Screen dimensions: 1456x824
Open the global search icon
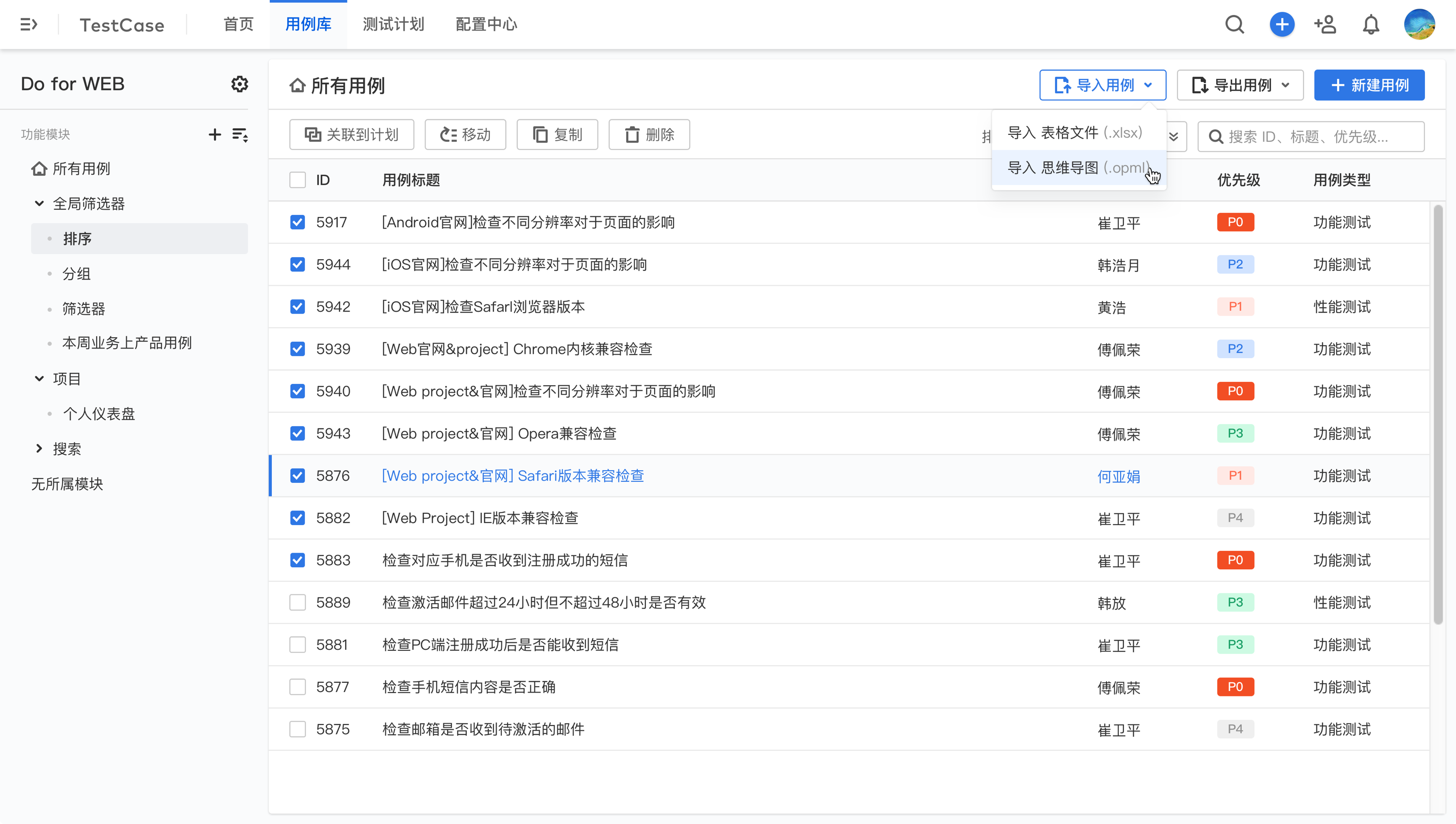point(1234,24)
